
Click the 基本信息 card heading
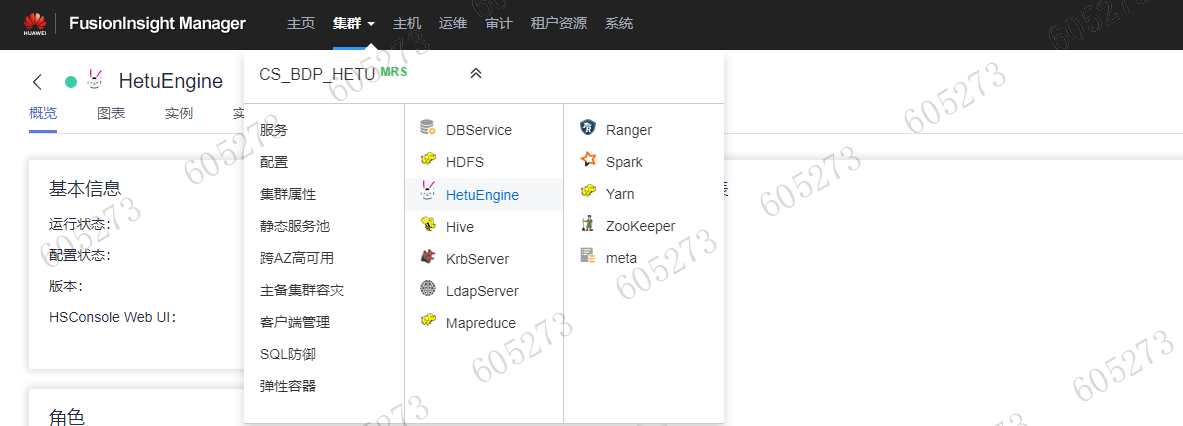[x=85, y=188]
